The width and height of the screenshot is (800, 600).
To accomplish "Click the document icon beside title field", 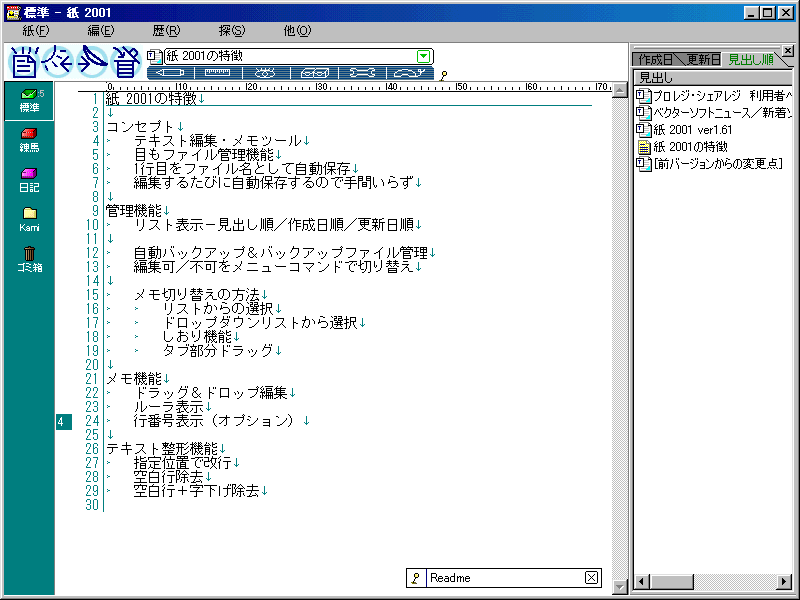I will point(154,56).
